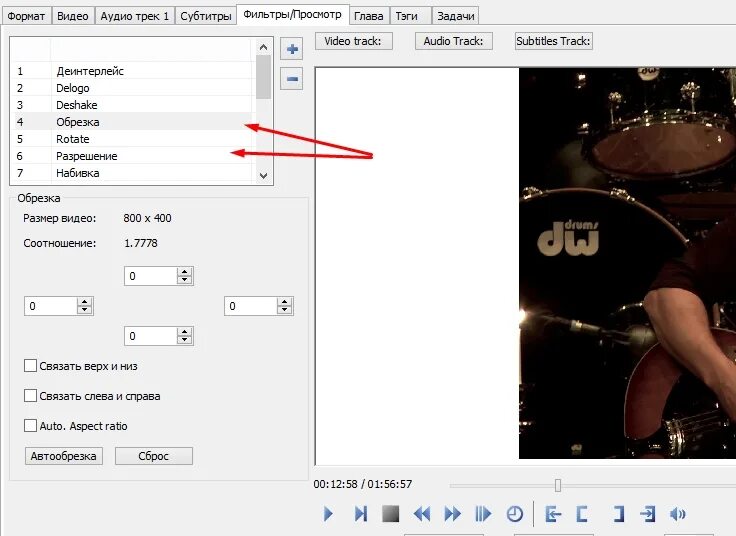The width and height of the screenshot is (736, 536).
Task: Click the Сброс reset button
Action: (153, 456)
